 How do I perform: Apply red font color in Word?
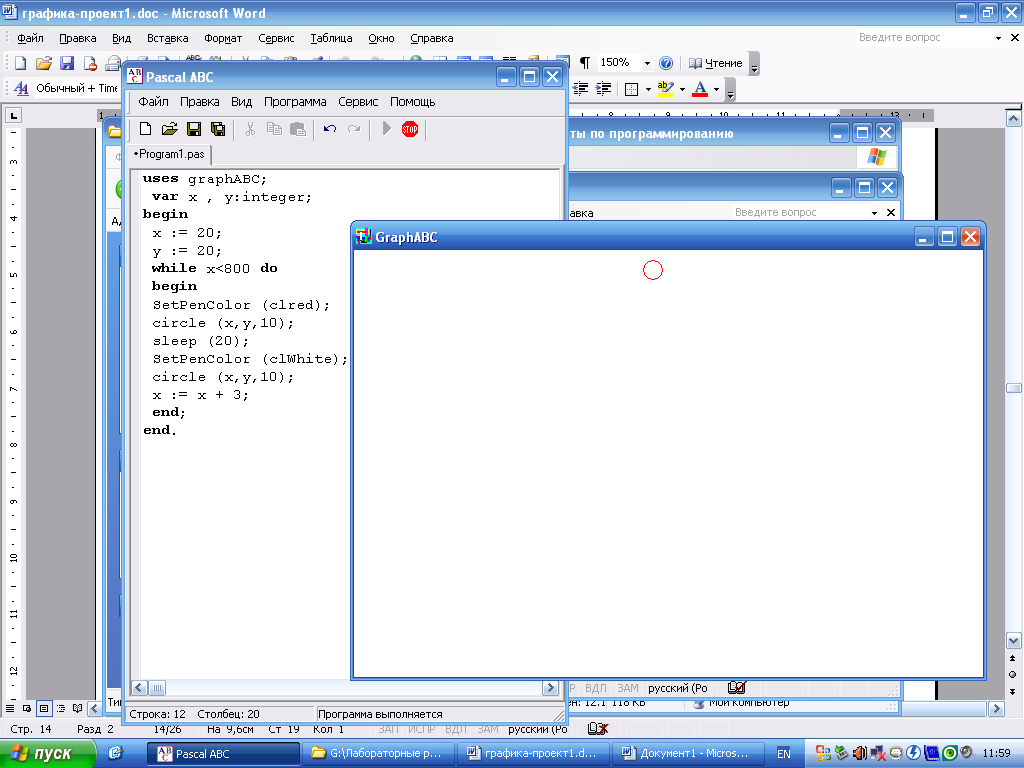point(700,89)
